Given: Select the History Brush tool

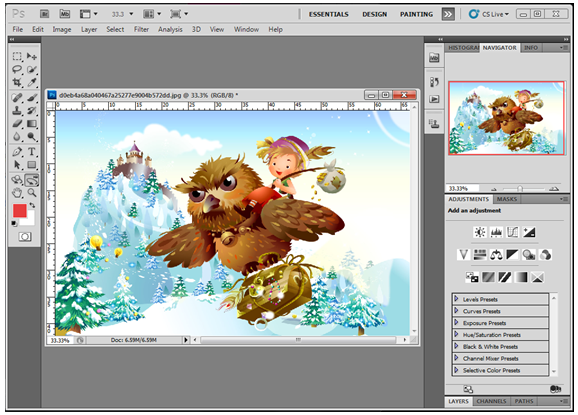Looking at the screenshot, I should [x=32, y=111].
